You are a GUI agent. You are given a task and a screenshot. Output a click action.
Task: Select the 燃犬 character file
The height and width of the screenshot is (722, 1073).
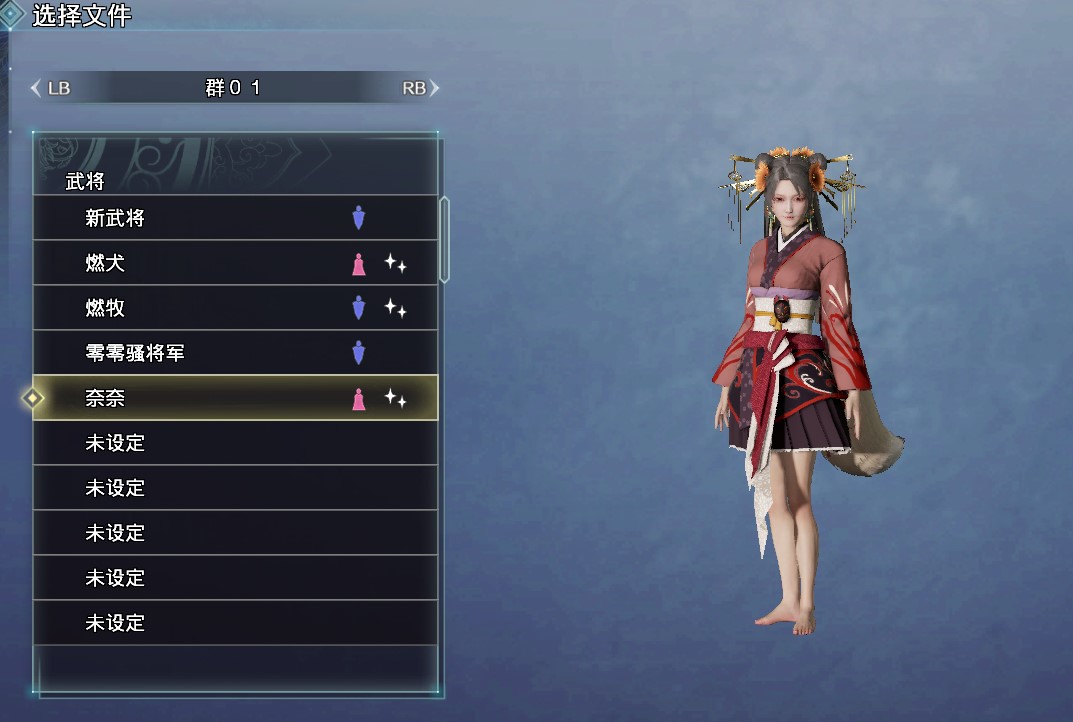pyautogui.click(x=235, y=263)
